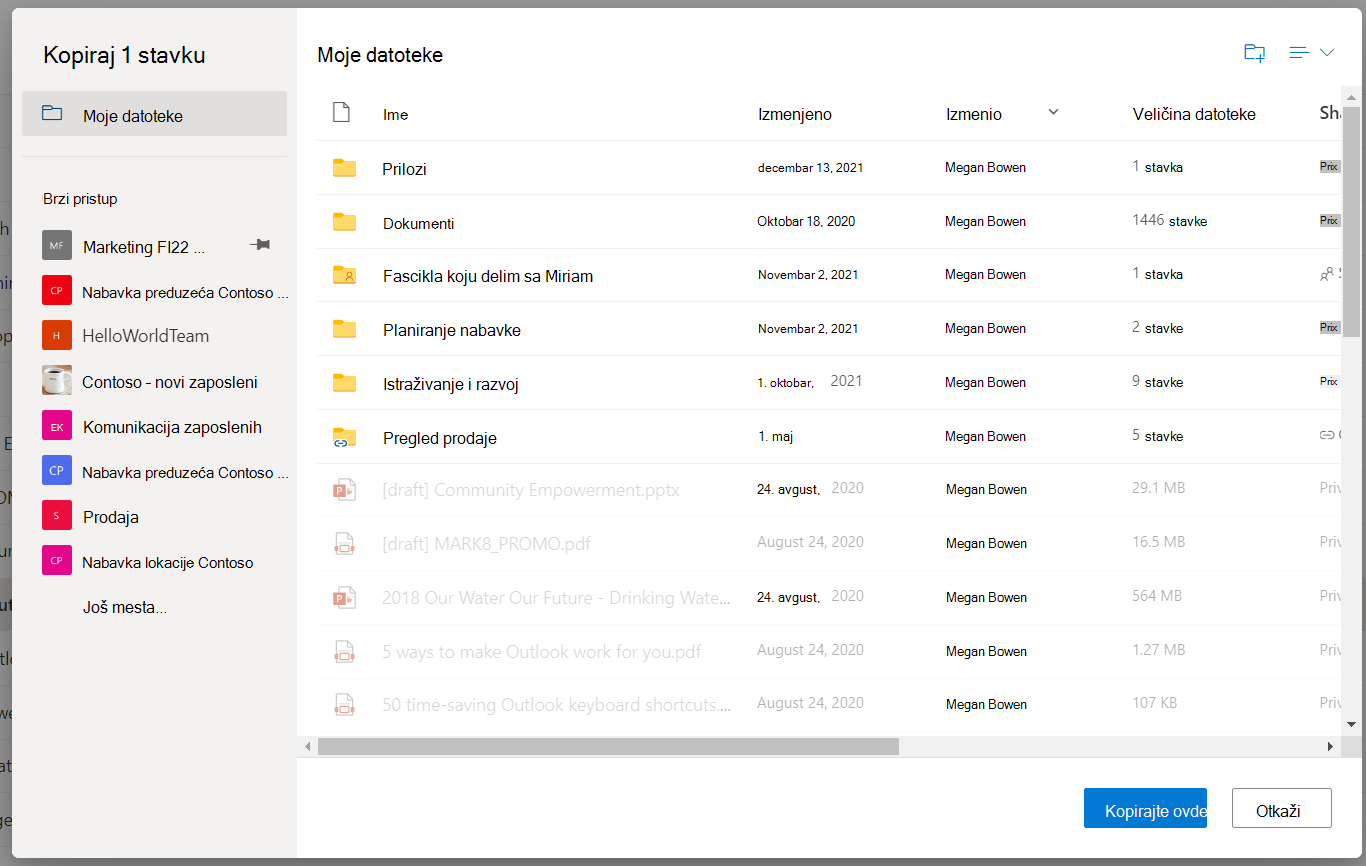
Task: Click the Contoso novi zaposleni coffee thumbnail
Action: (x=57, y=381)
